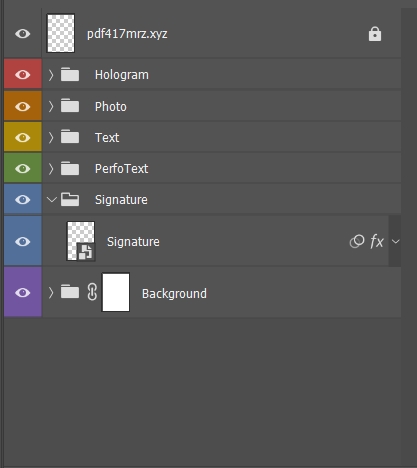Click the Signature smart object thumbnail

pyautogui.click(x=81, y=241)
